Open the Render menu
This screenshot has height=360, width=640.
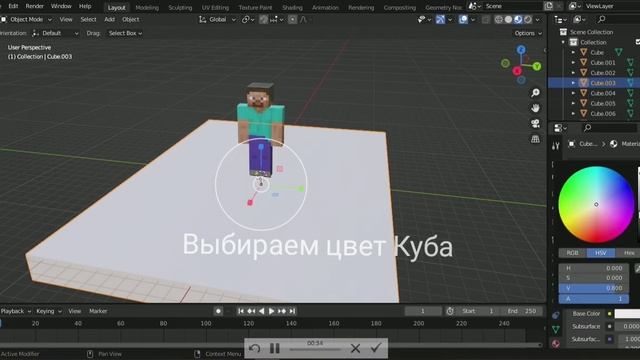tap(35, 6)
